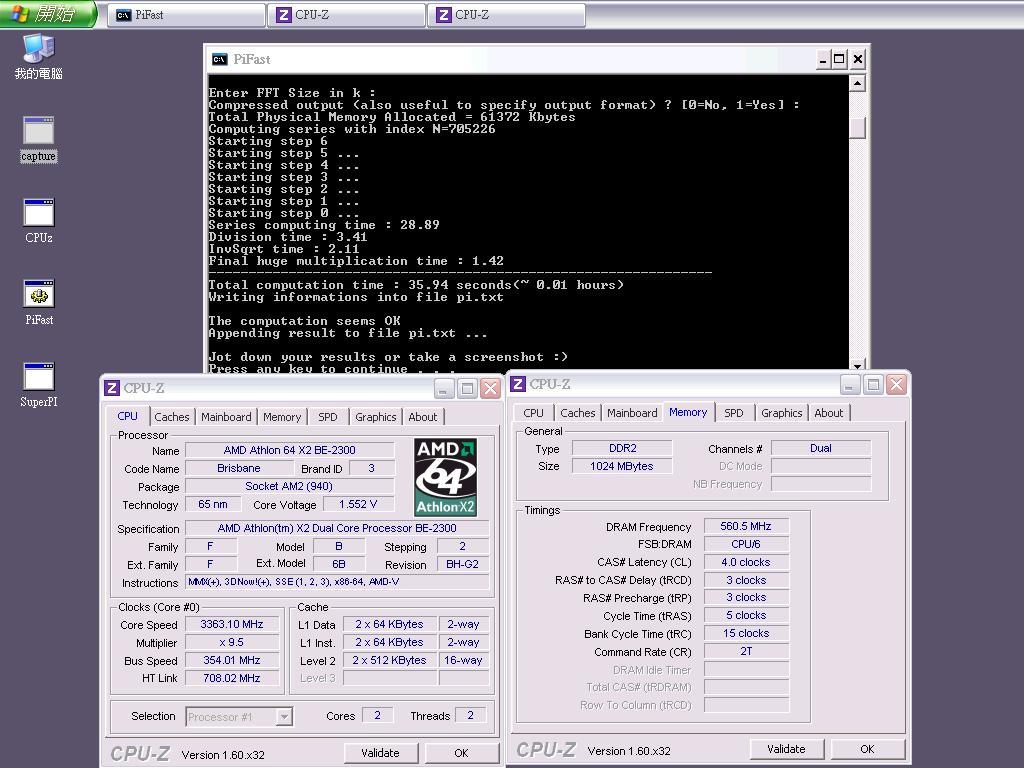Select the CPUz desktop shortcut icon
Image resolution: width=1024 pixels, height=768 pixels.
pos(39,221)
